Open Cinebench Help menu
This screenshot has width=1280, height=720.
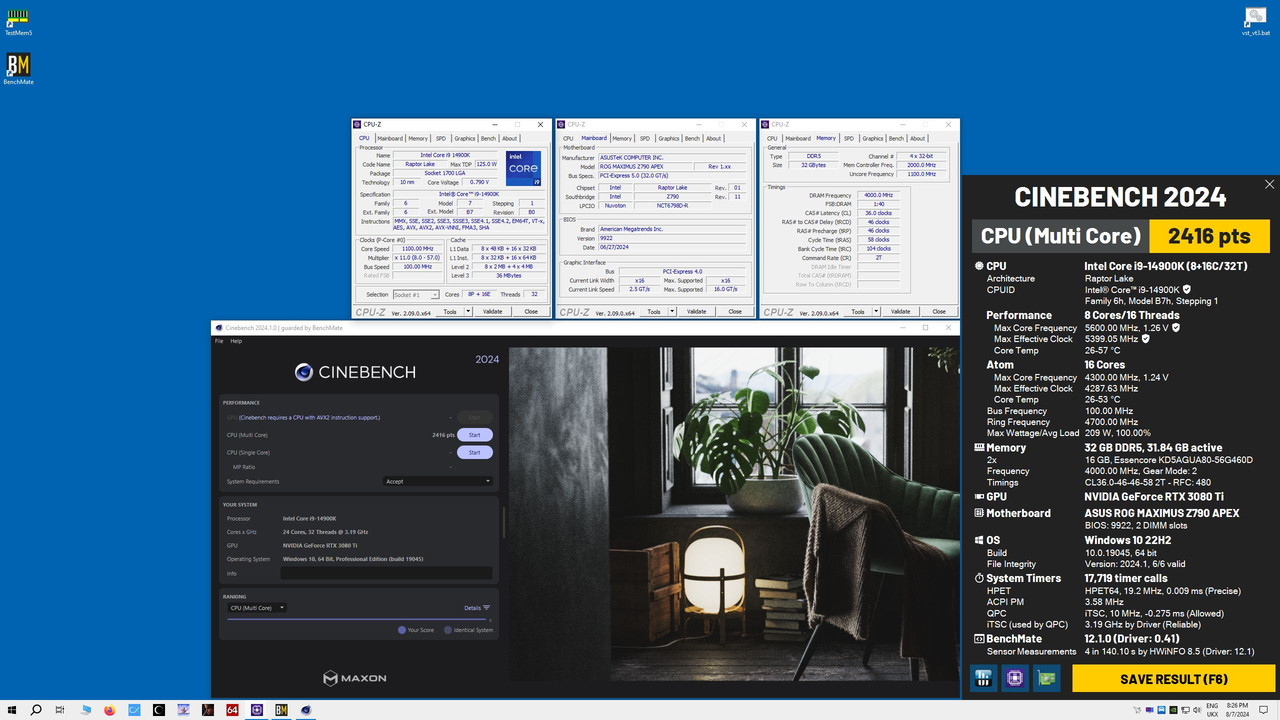[237, 341]
